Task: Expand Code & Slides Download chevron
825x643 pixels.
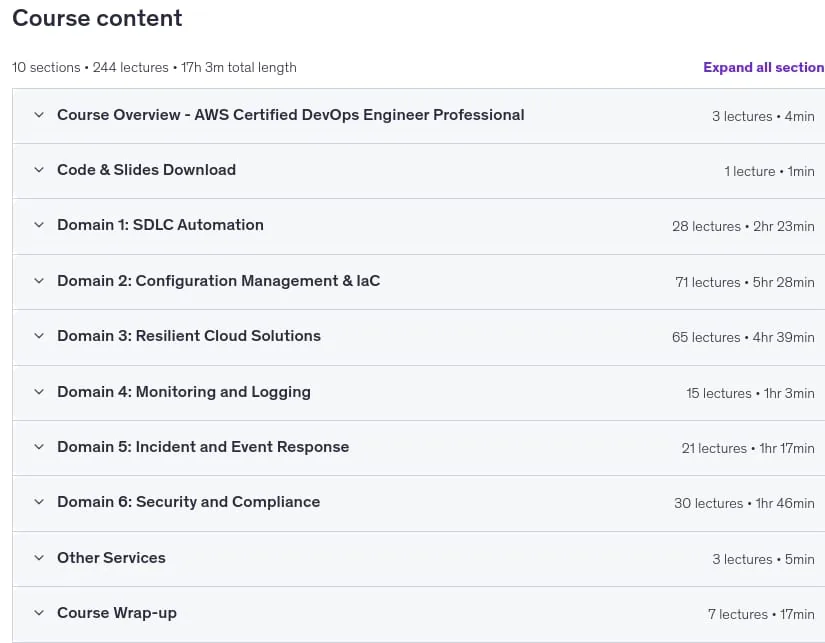Action: point(39,170)
